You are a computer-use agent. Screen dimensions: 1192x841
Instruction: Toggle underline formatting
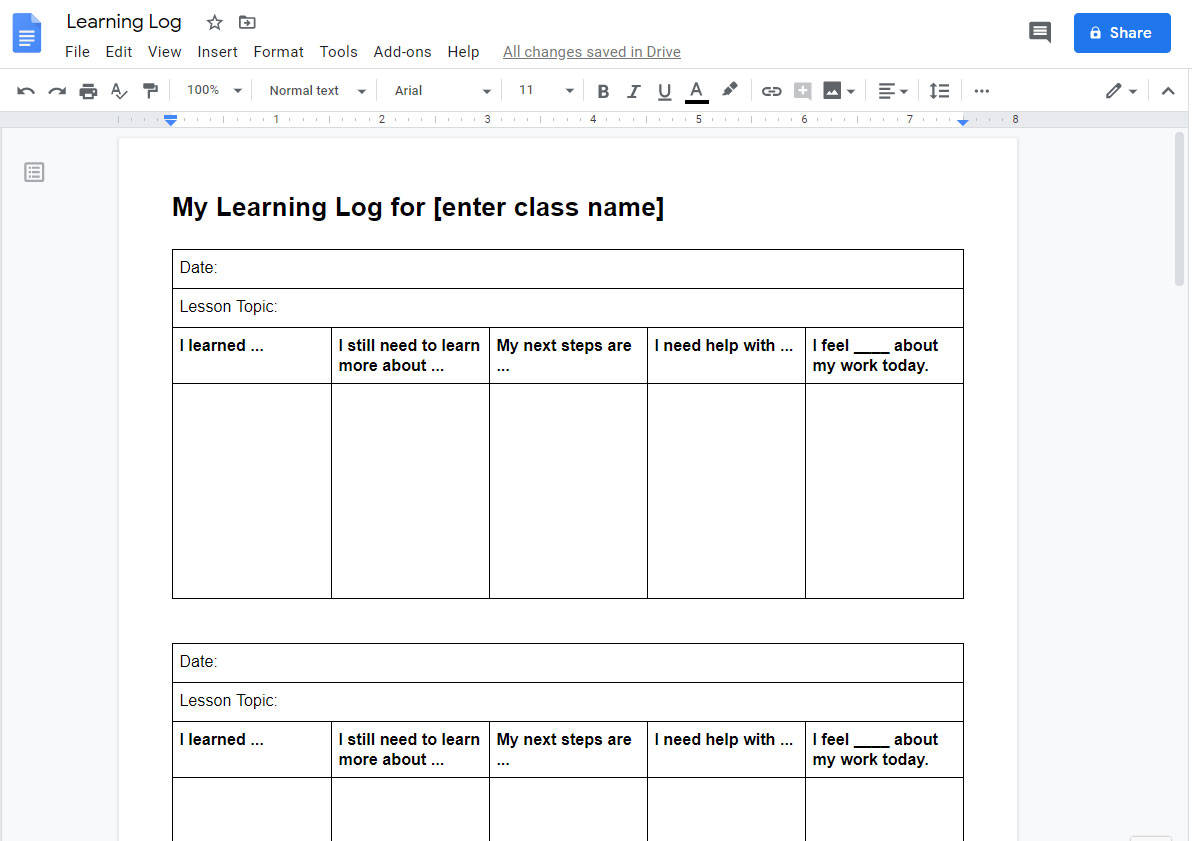pos(664,90)
